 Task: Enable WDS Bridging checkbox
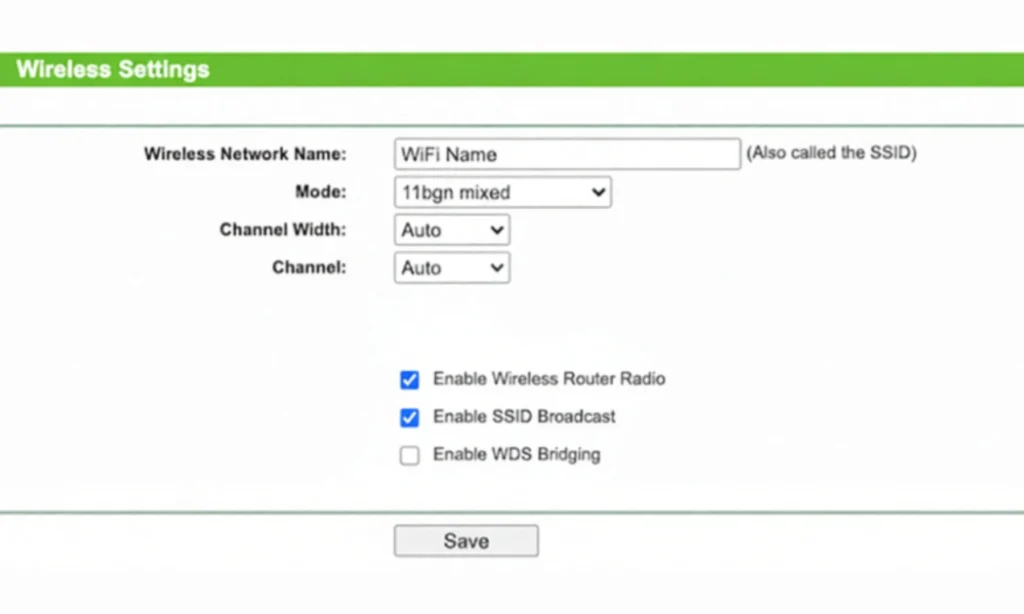(x=409, y=455)
